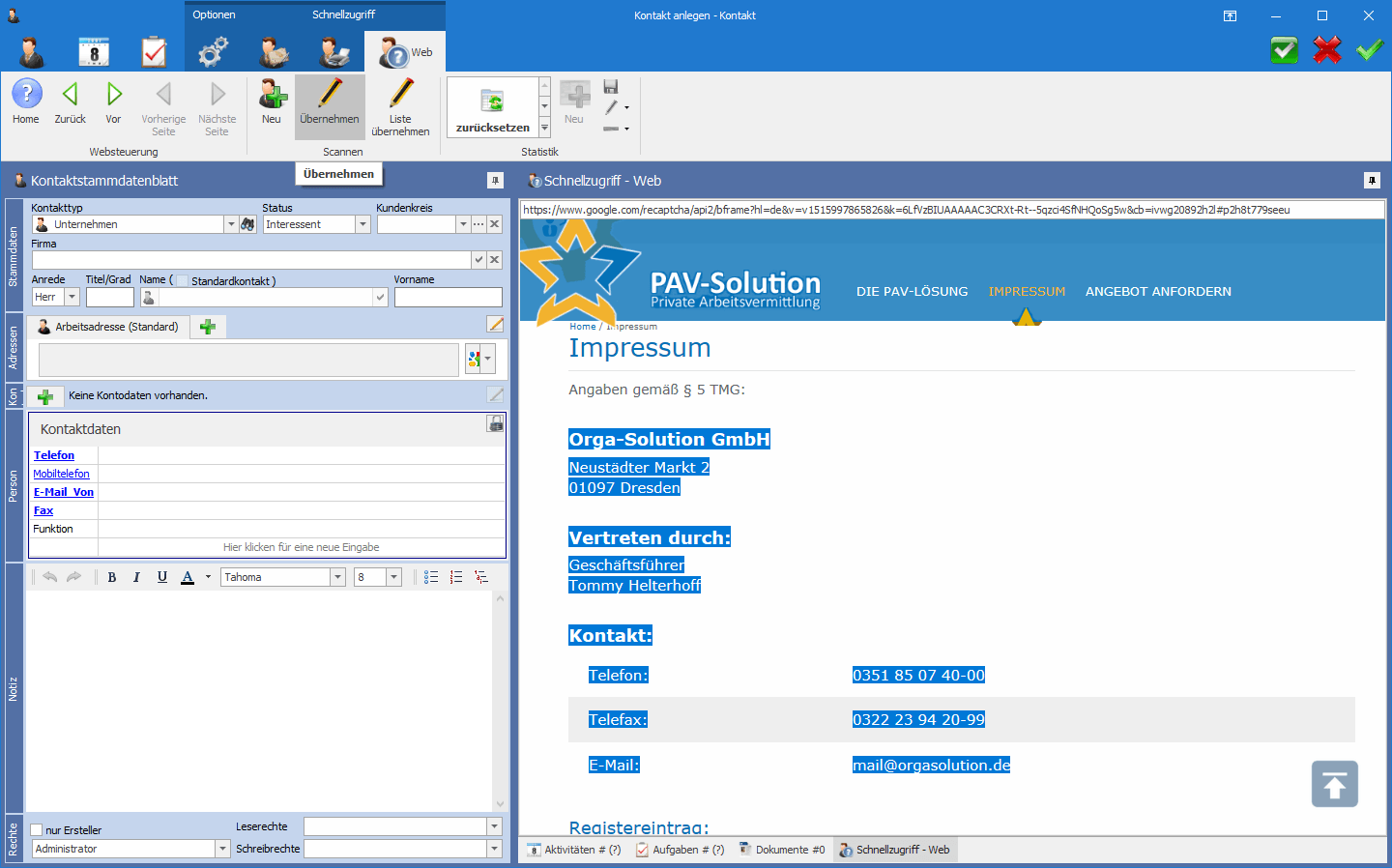Click the Home web navigation icon

[26, 101]
